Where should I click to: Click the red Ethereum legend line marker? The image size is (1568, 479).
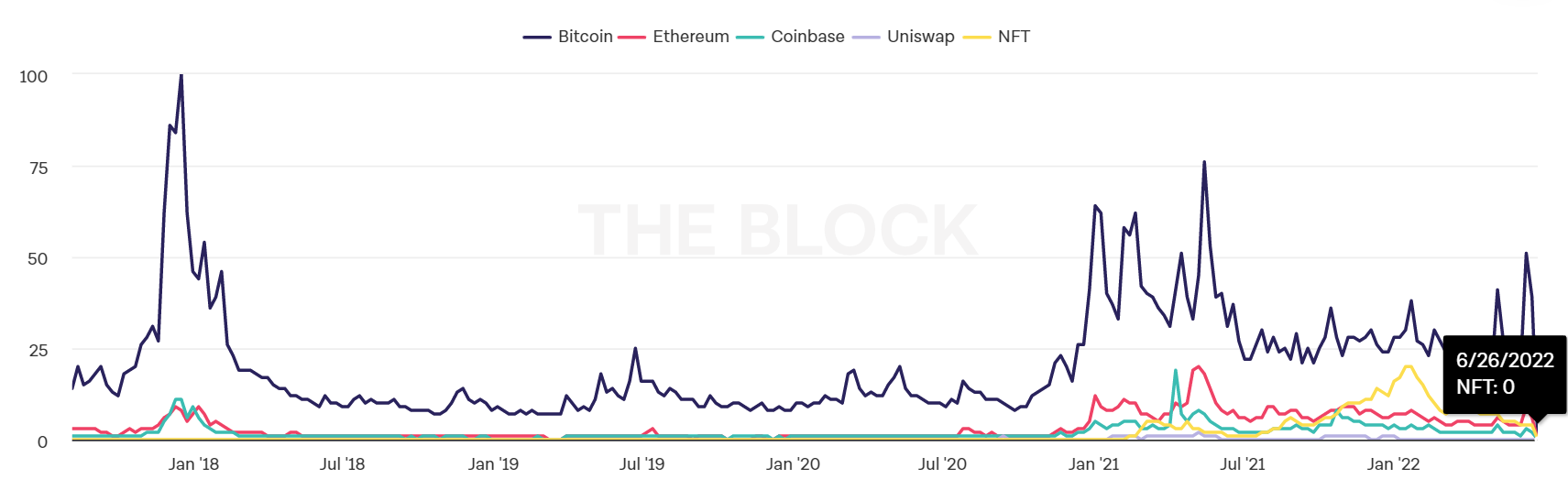click(x=631, y=38)
